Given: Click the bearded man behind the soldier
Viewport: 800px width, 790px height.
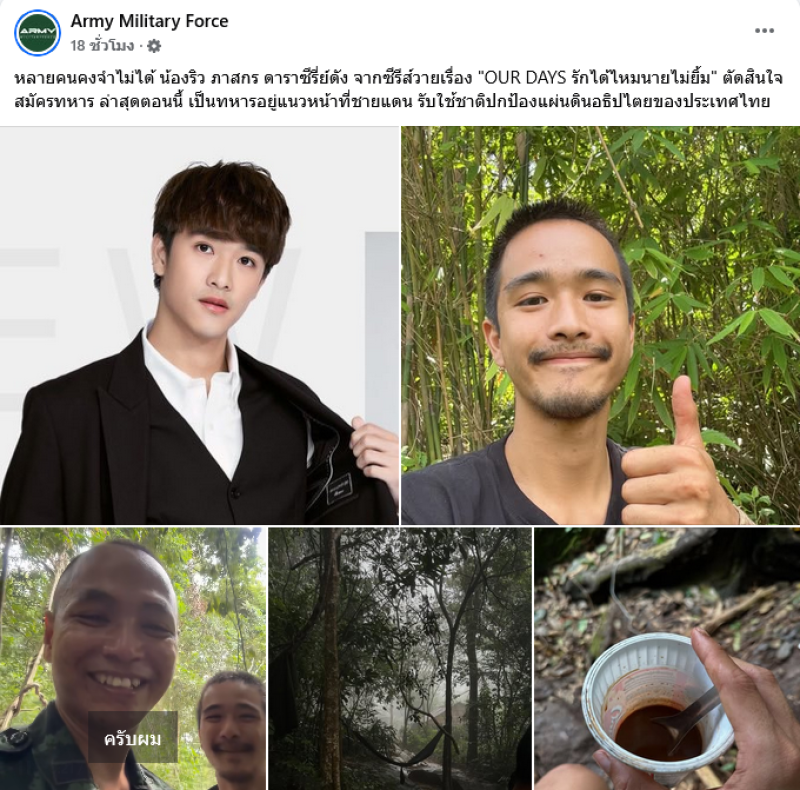Looking at the screenshot, I should point(232,730).
